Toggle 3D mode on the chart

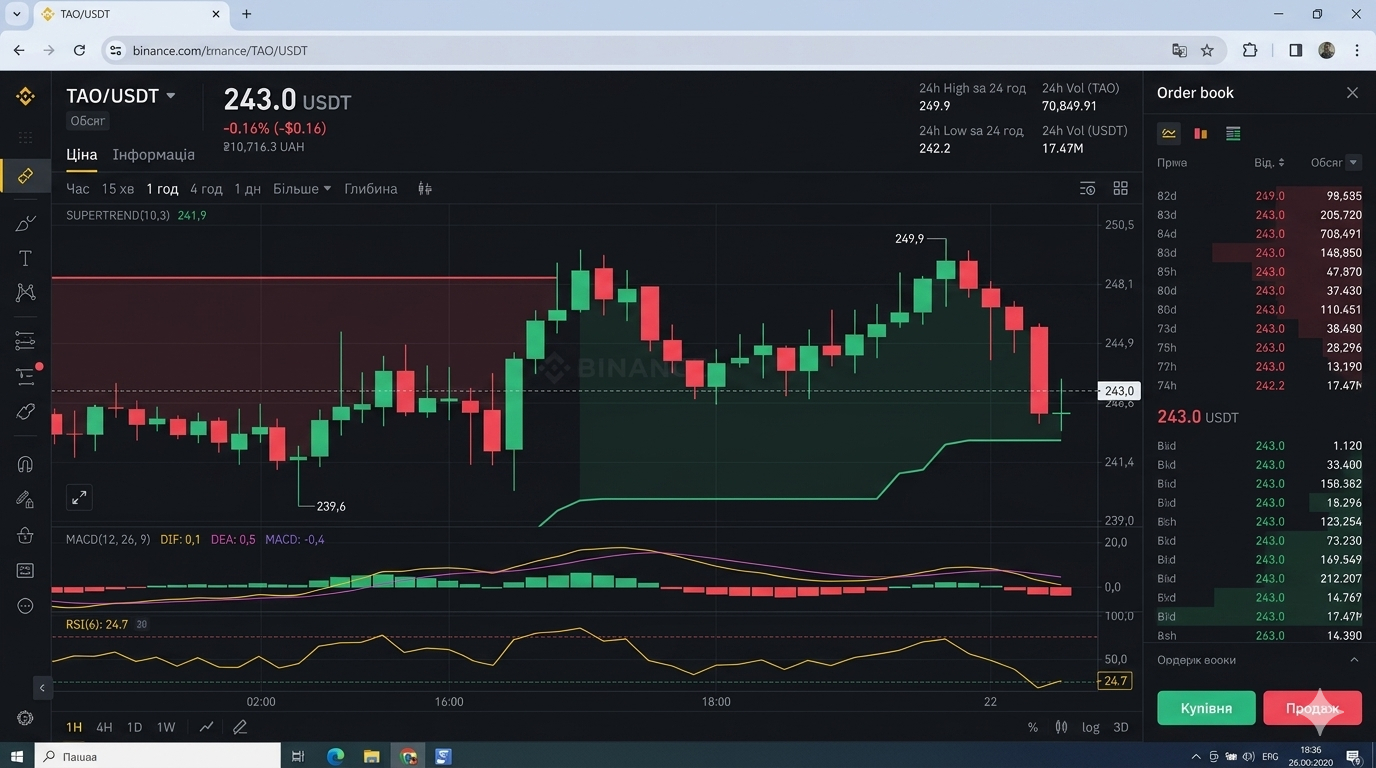pyautogui.click(x=1121, y=727)
